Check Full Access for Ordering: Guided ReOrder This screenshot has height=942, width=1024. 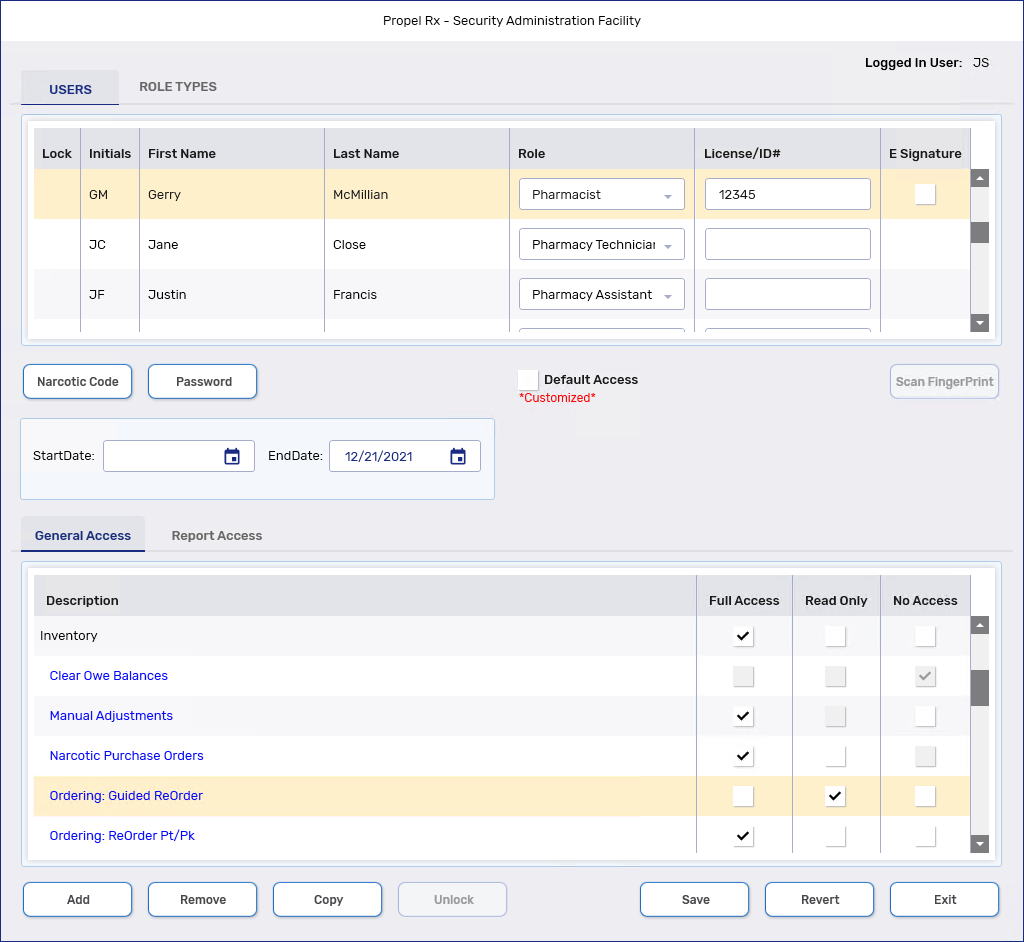[x=743, y=796]
